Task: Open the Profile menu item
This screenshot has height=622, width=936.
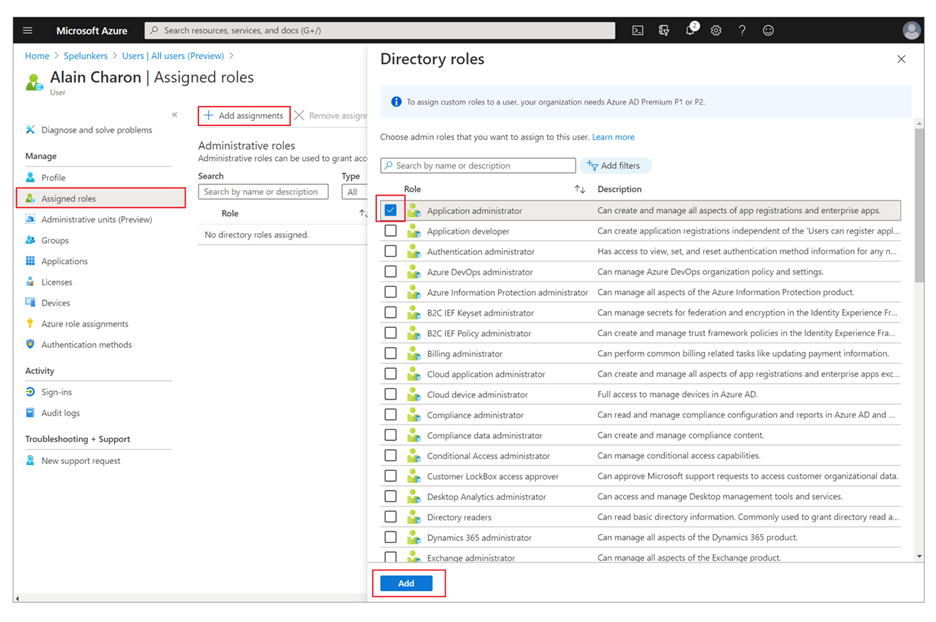Action: pyautogui.click(x=53, y=178)
